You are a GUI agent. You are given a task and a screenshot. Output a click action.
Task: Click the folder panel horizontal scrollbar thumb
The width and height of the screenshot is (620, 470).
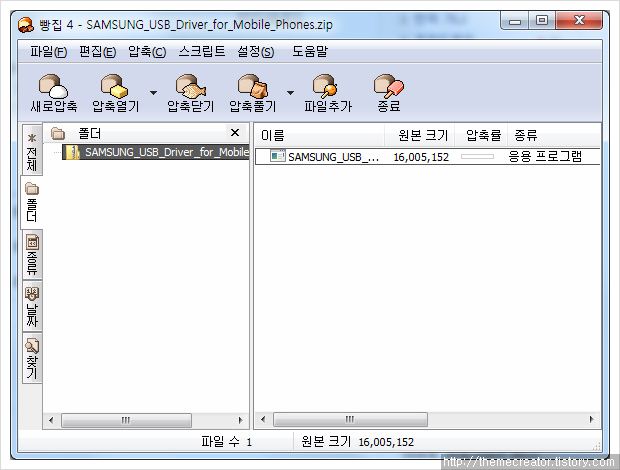(127, 420)
